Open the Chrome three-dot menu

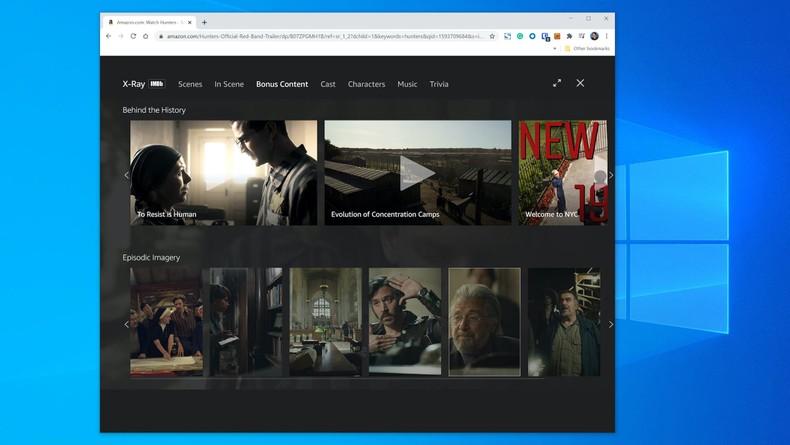pos(606,36)
